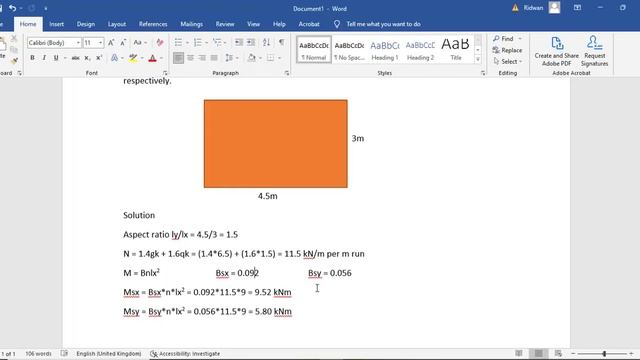This screenshot has width=640, height=360.
Task: Click Replace in Editing group
Action: click(x=507, y=50)
